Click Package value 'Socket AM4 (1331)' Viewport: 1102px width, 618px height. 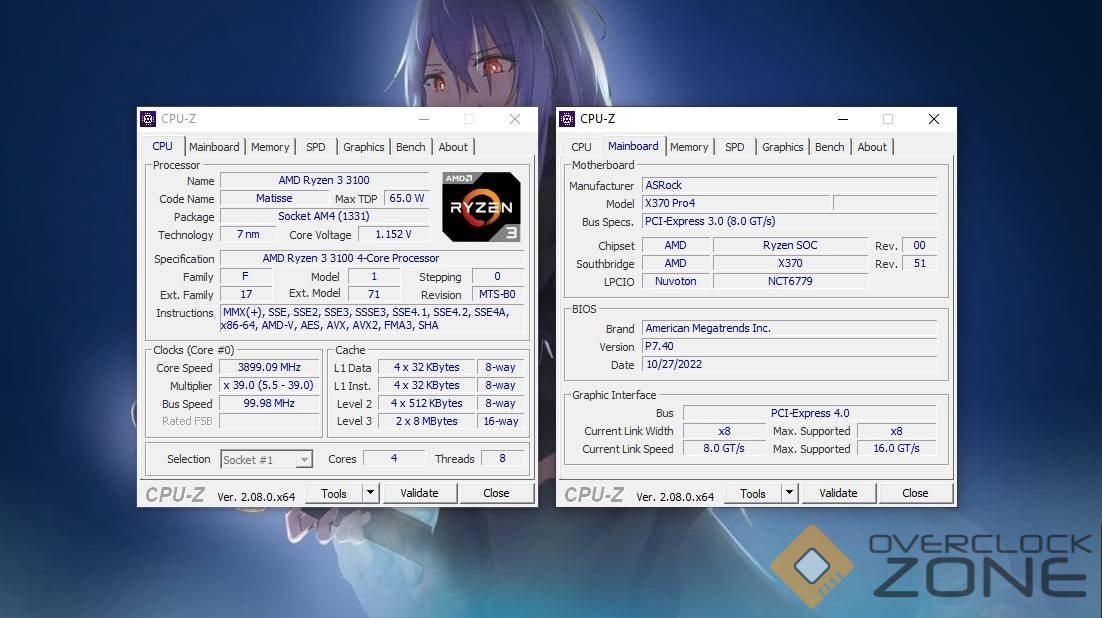324,217
